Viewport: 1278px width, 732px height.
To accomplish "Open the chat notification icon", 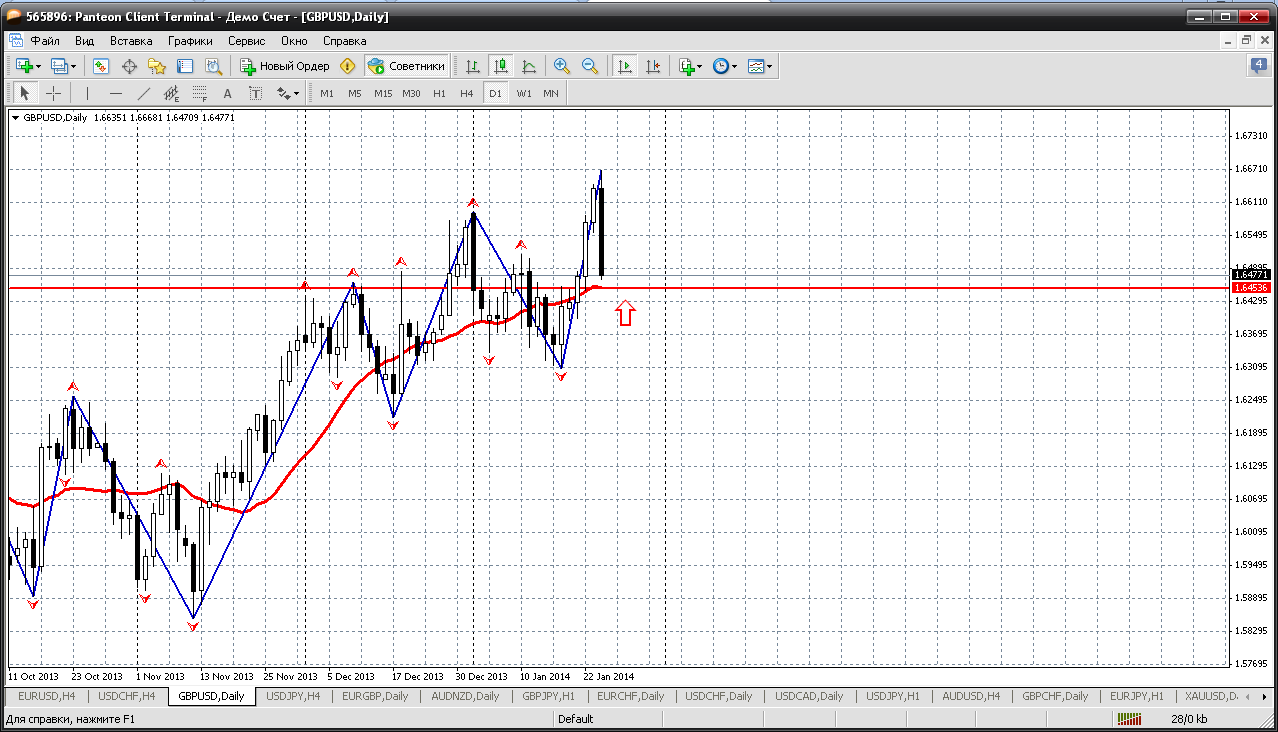I will click(1258, 66).
